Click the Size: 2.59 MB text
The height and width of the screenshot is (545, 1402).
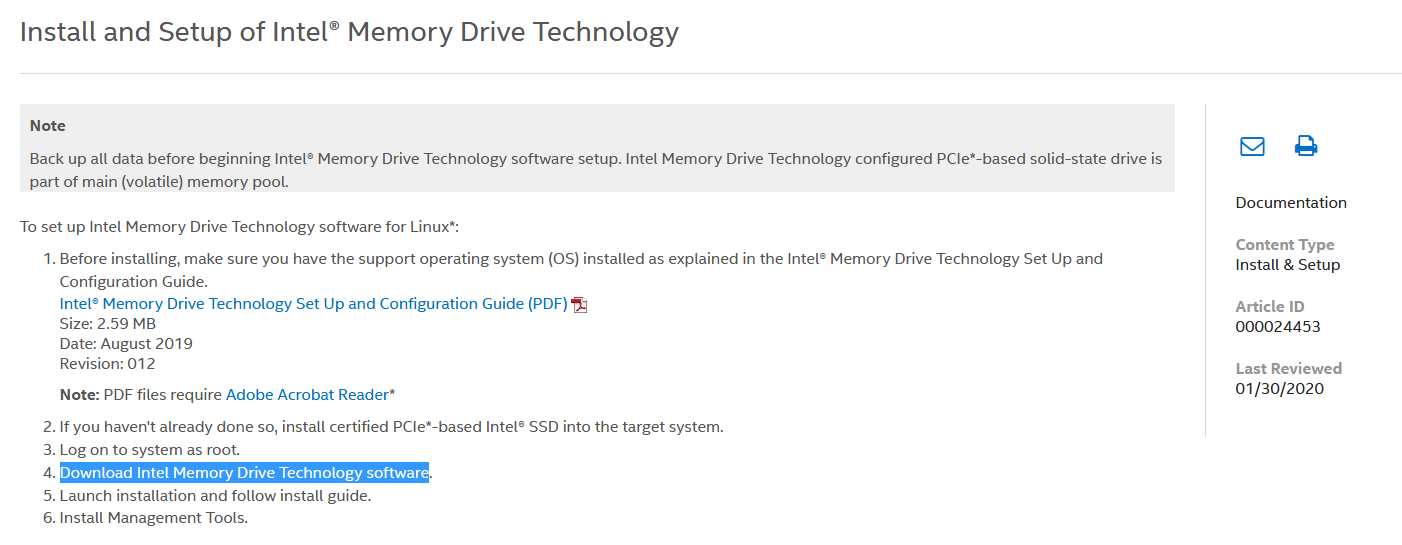click(108, 323)
